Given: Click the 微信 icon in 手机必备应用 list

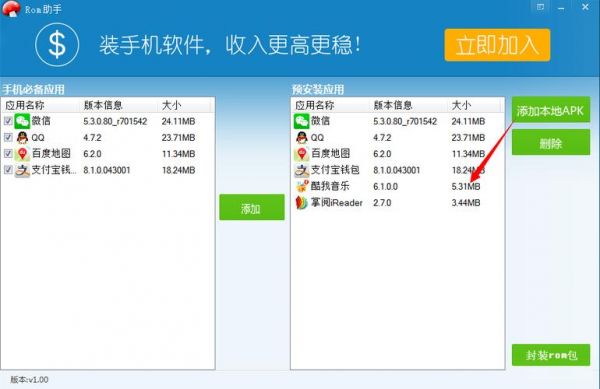Looking at the screenshot, I should click(x=22, y=121).
